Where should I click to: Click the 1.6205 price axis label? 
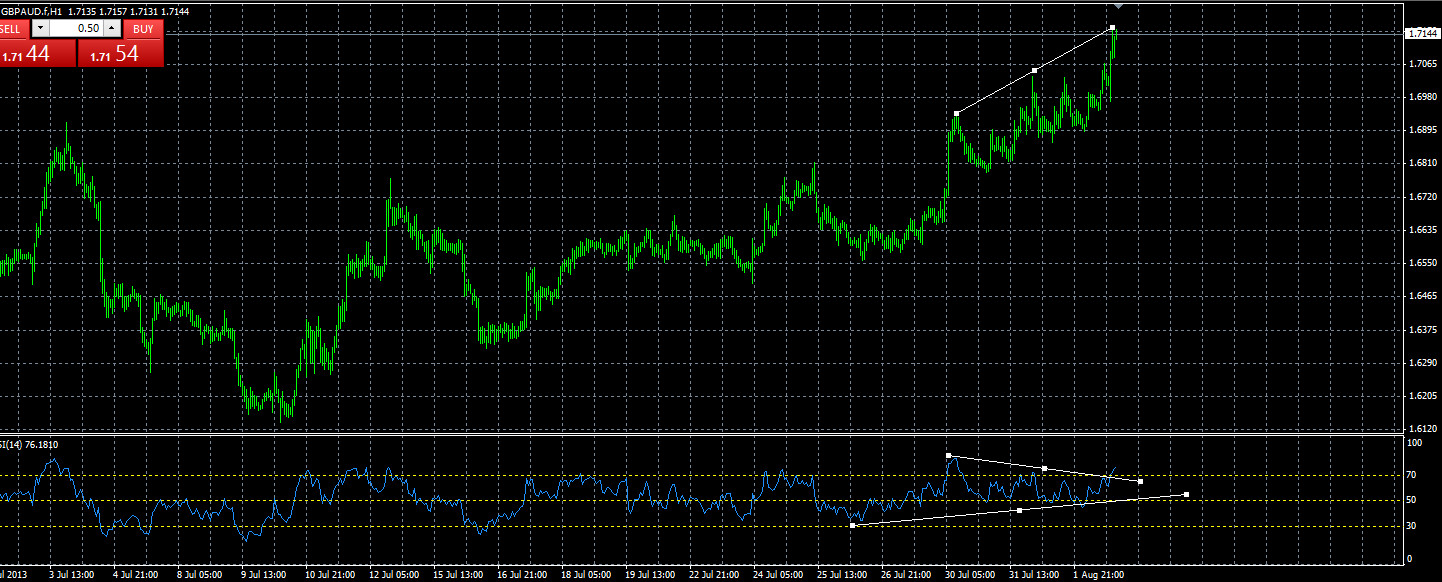coord(1422,396)
